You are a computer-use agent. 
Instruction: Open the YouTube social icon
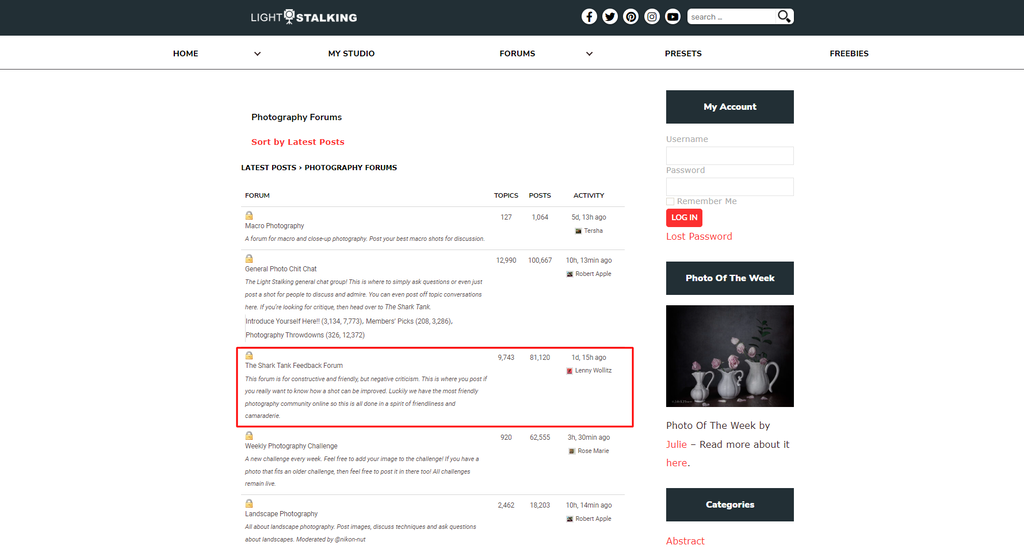point(673,17)
